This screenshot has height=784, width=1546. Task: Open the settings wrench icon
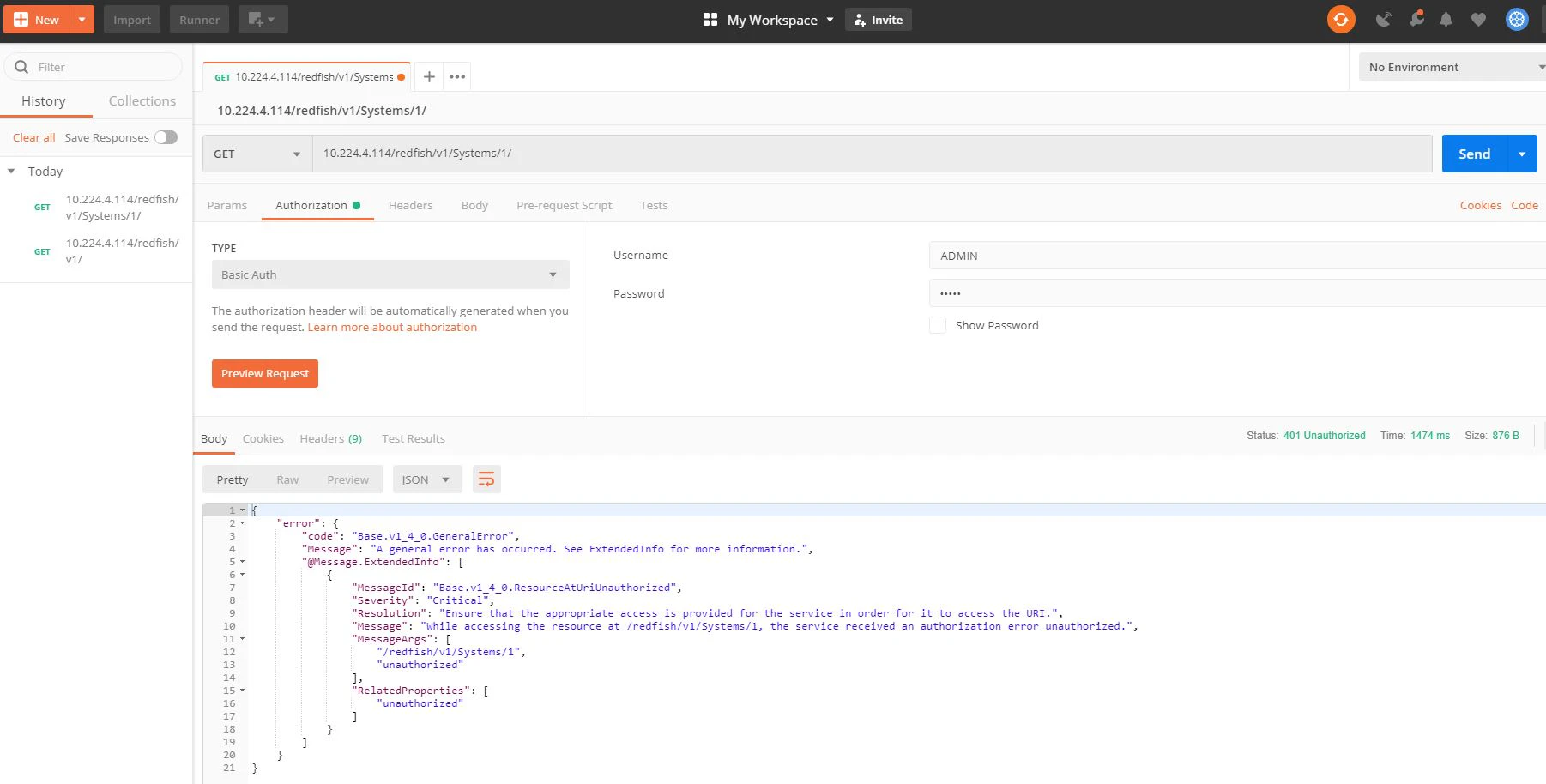(1416, 18)
